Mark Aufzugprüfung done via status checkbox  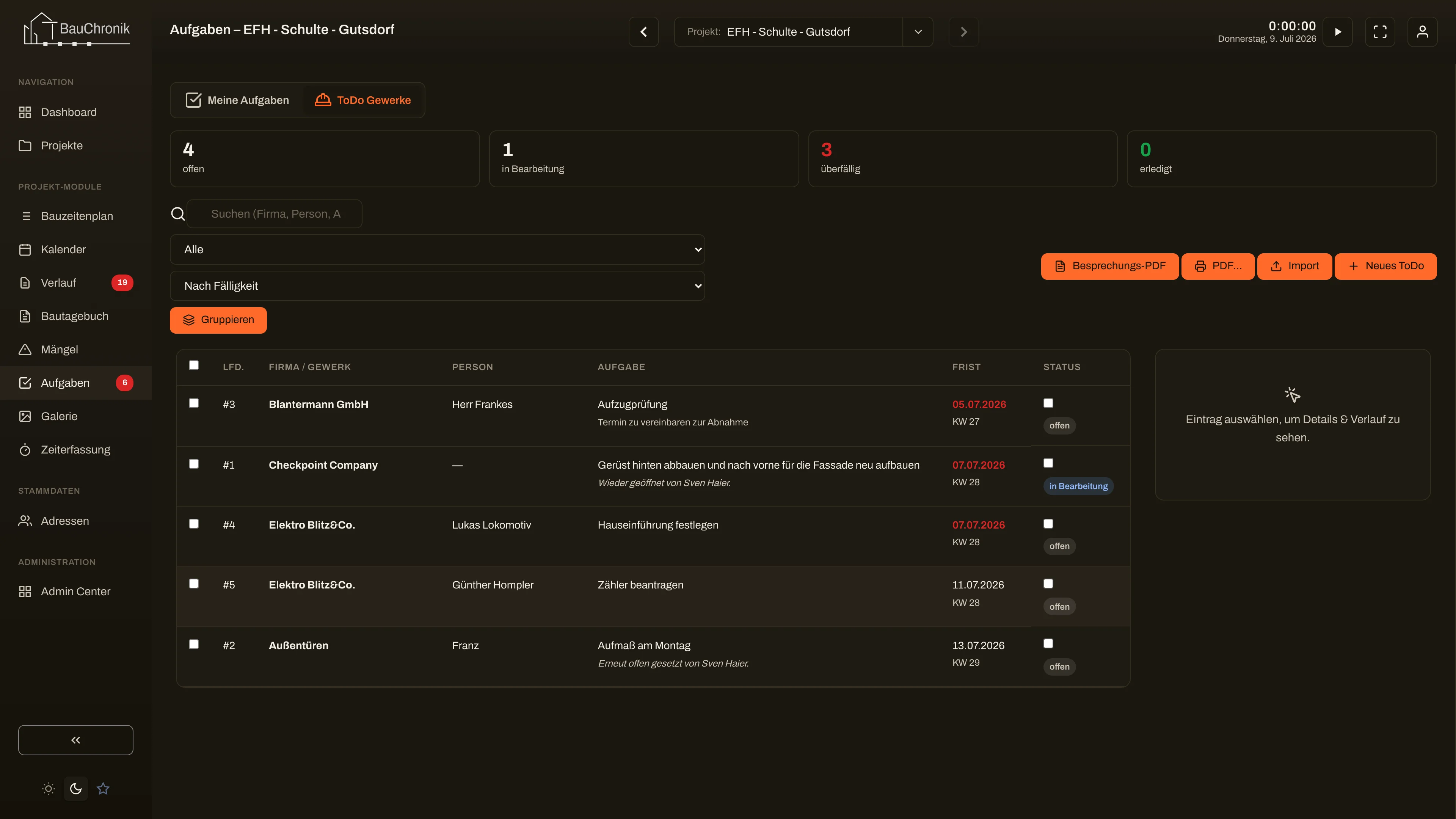pos(1048,403)
